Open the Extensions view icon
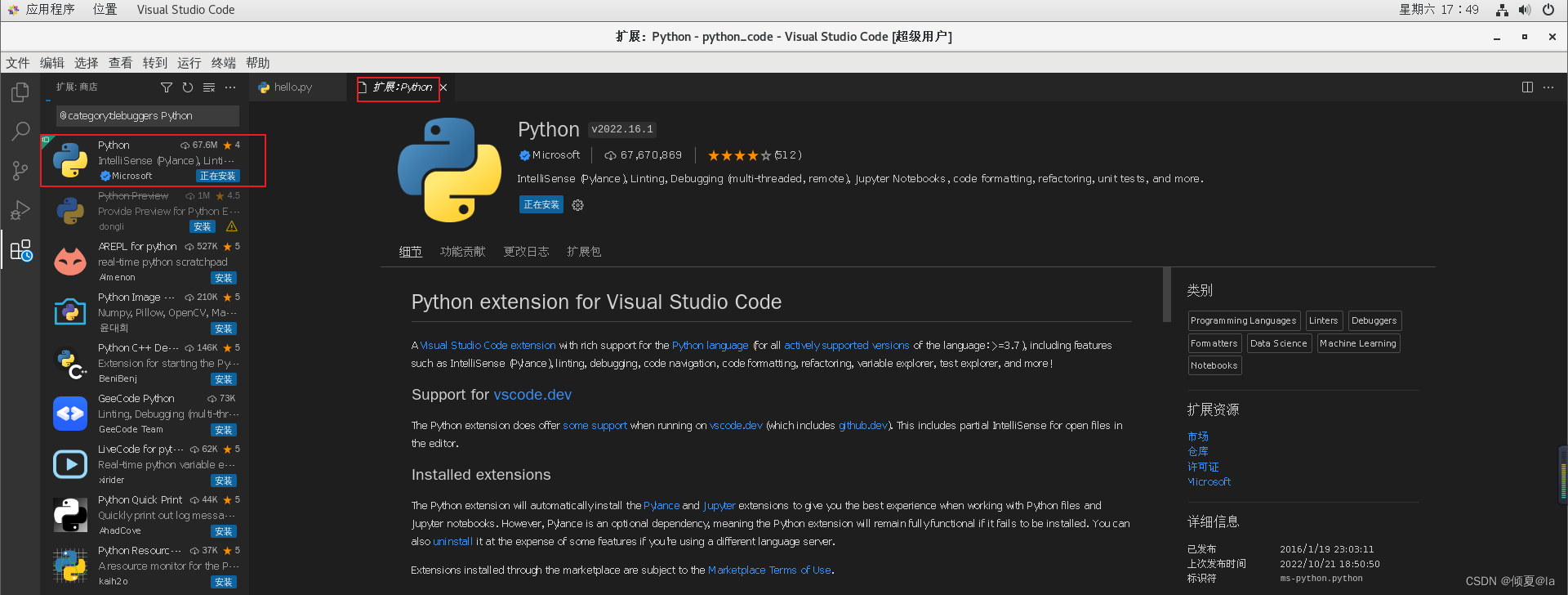The image size is (1568, 595). [x=20, y=250]
